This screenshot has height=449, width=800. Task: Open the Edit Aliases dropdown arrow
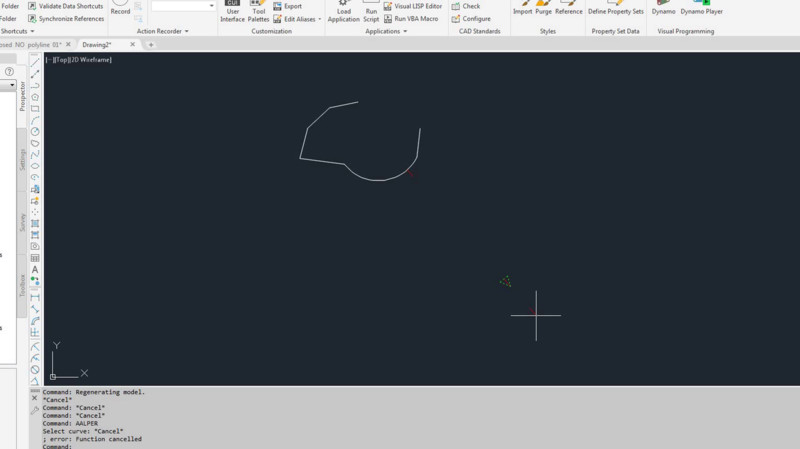pyautogui.click(x=320, y=19)
